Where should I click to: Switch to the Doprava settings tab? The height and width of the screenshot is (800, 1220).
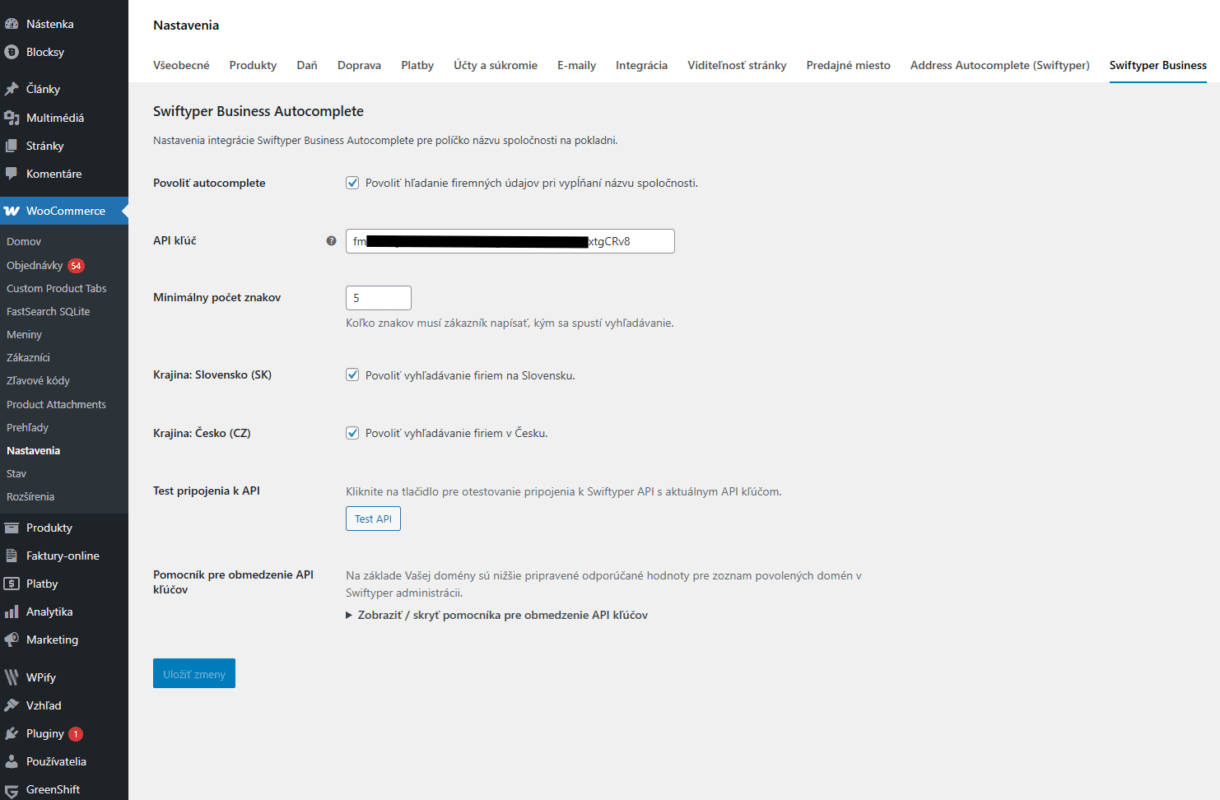click(359, 65)
